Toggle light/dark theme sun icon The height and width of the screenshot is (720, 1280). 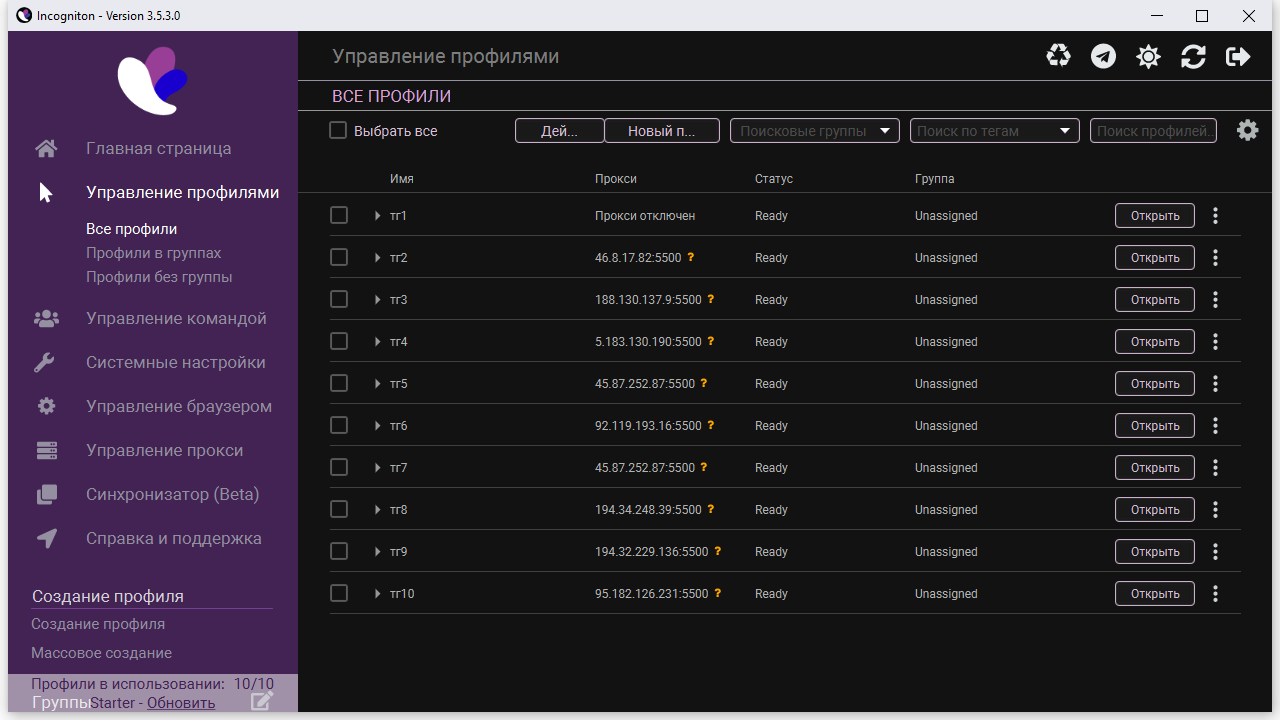click(x=1148, y=57)
